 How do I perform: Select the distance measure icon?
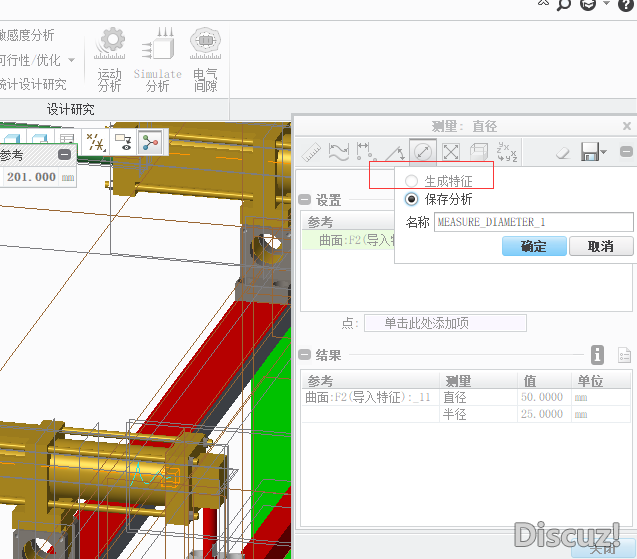[366, 152]
